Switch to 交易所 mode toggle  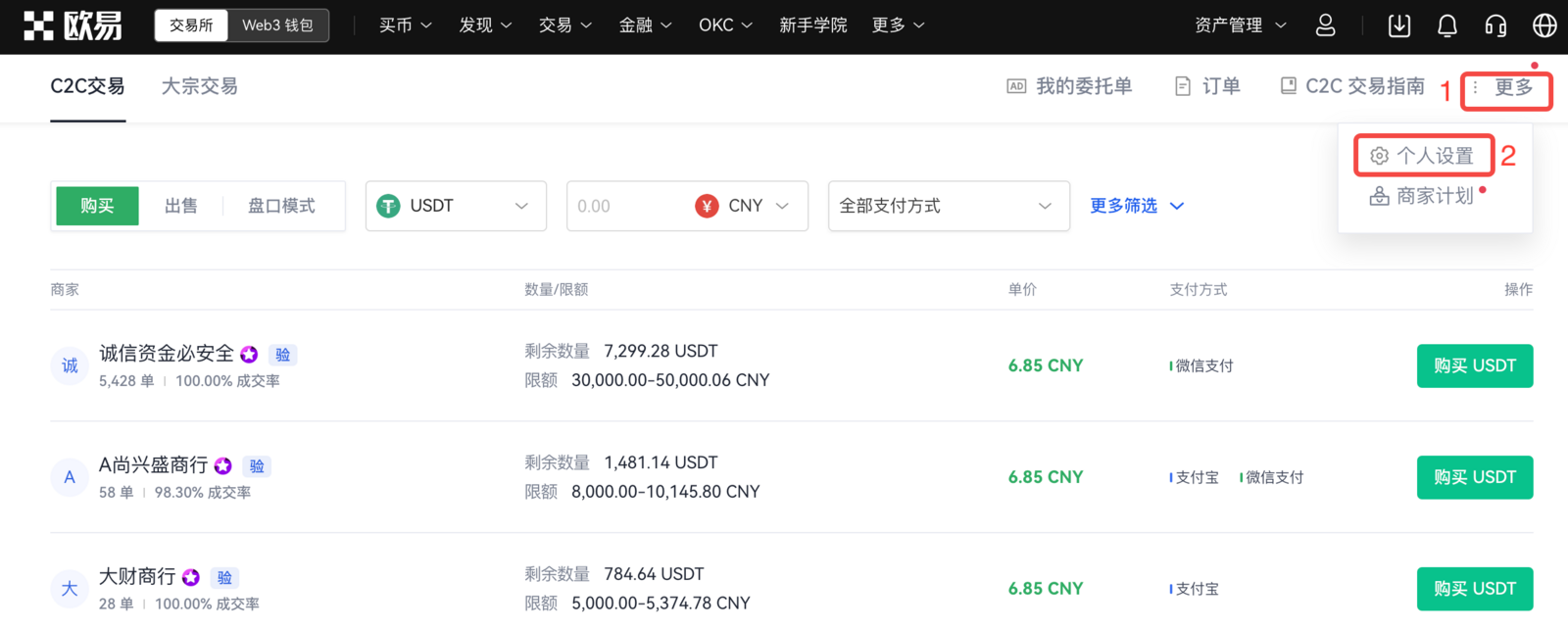(191, 25)
